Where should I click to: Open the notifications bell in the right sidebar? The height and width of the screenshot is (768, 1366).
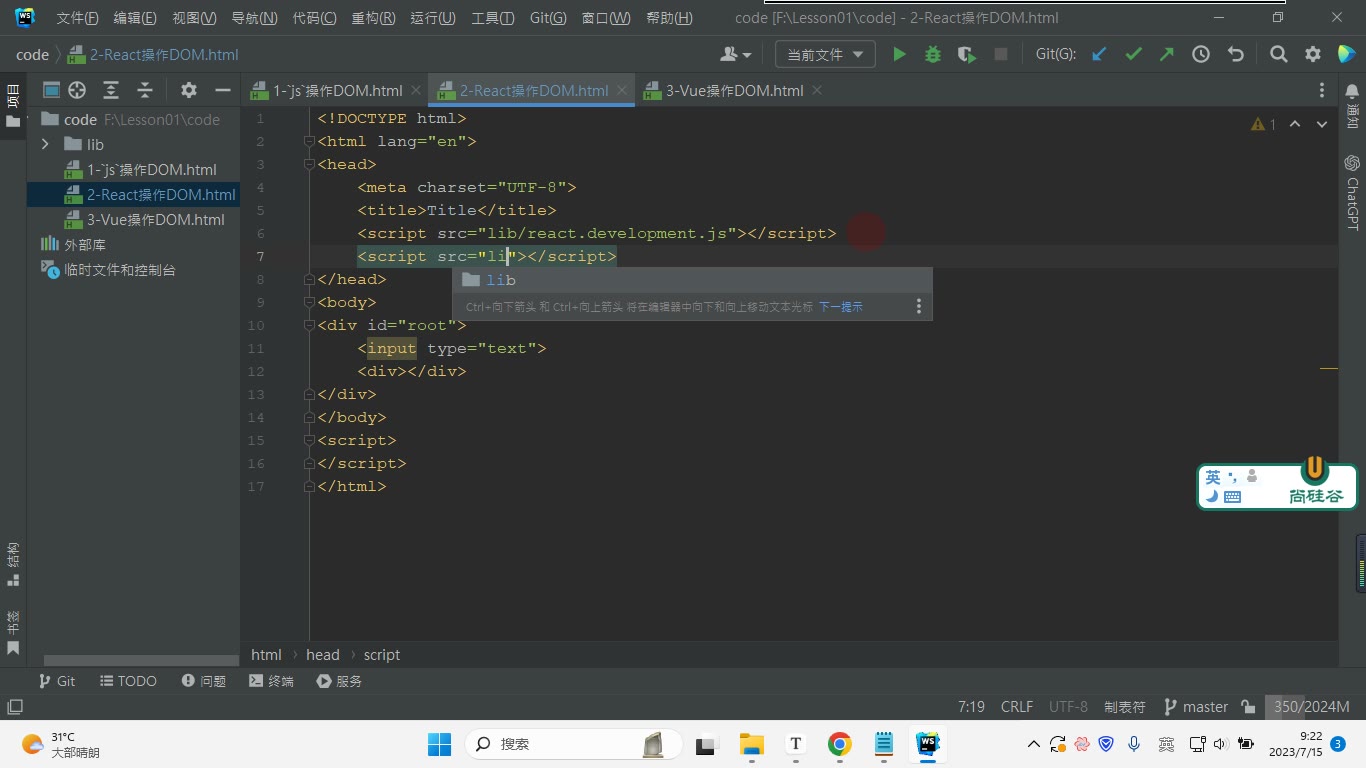[x=1352, y=92]
